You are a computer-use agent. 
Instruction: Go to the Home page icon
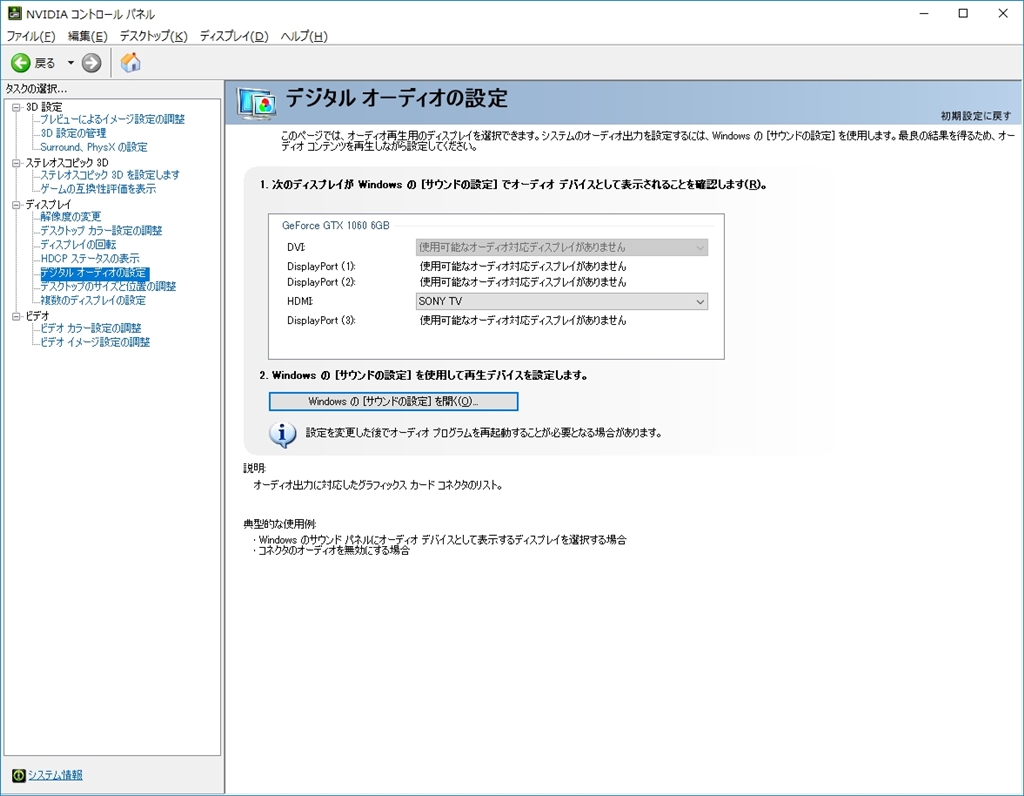pyautogui.click(x=131, y=63)
